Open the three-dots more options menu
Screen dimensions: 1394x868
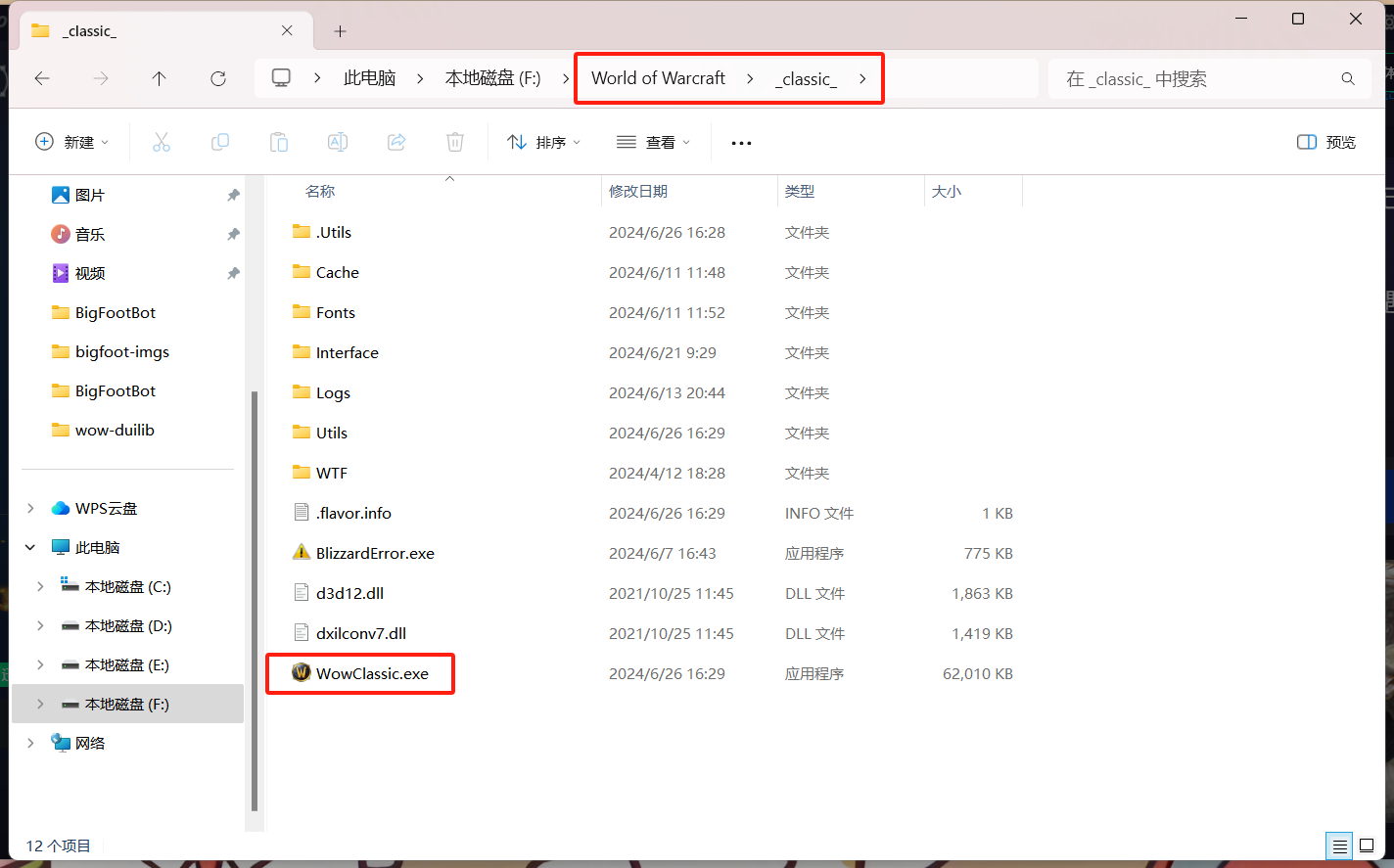[741, 143]
